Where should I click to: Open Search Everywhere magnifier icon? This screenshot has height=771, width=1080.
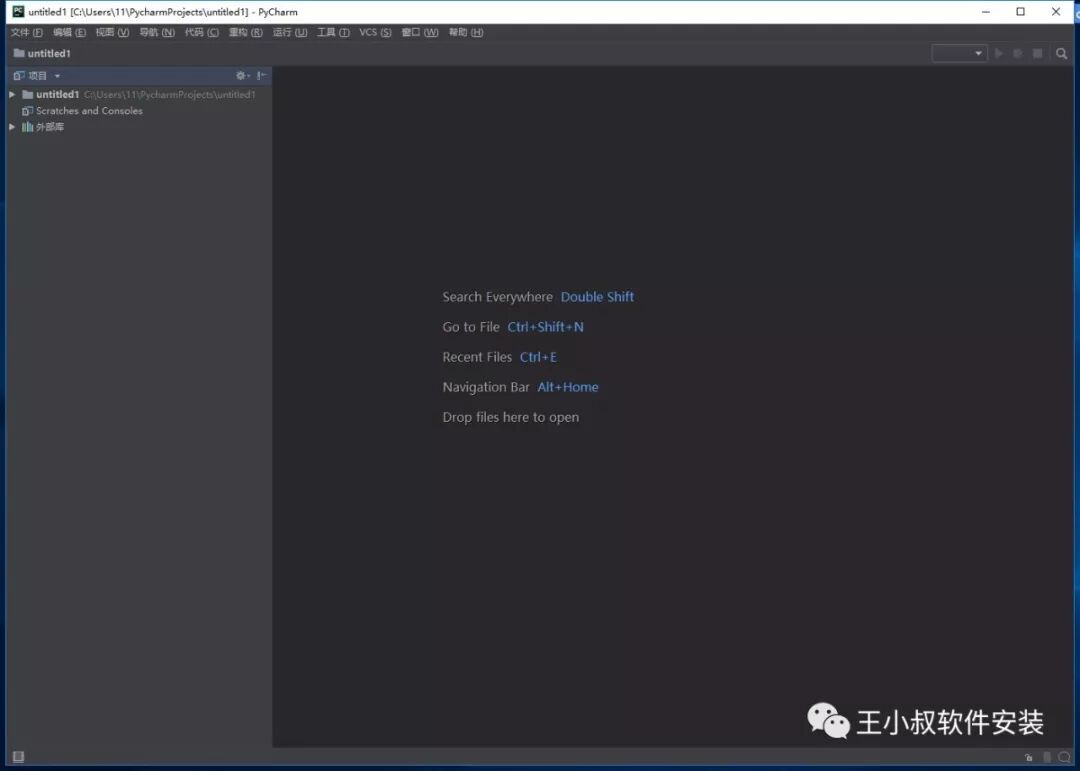1061,53
